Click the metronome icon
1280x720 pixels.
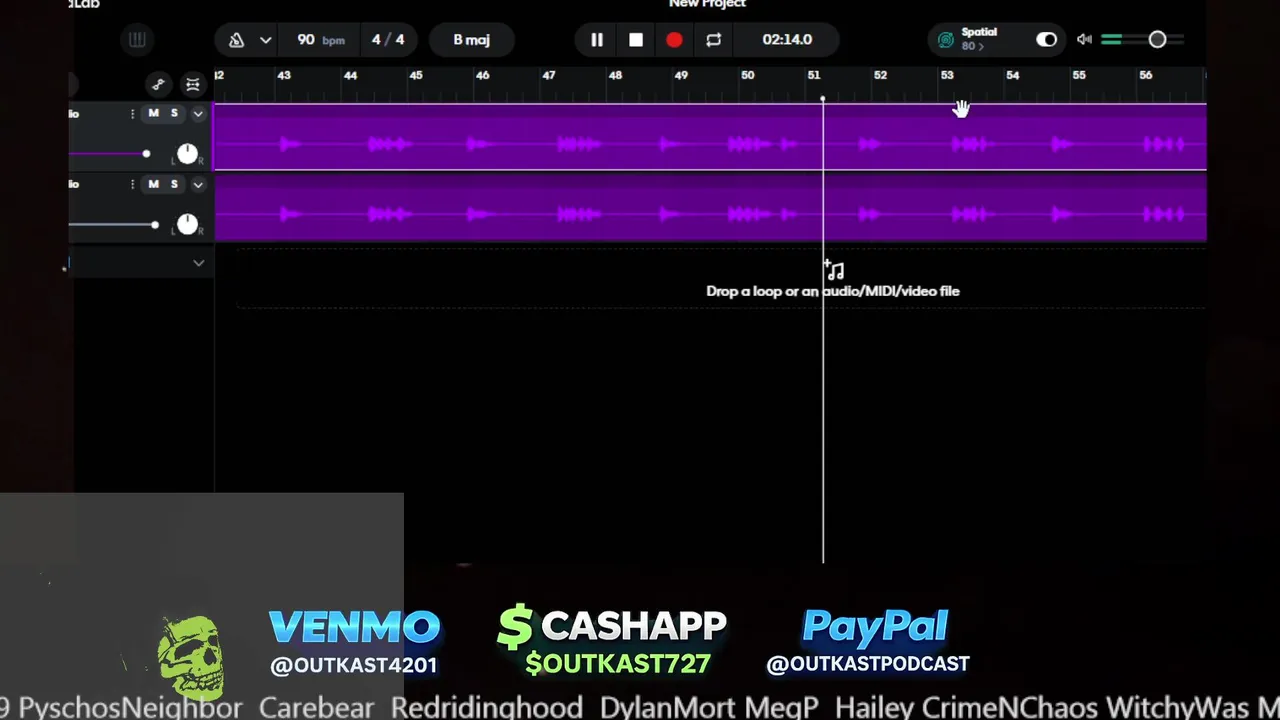(x=237, y=40)
